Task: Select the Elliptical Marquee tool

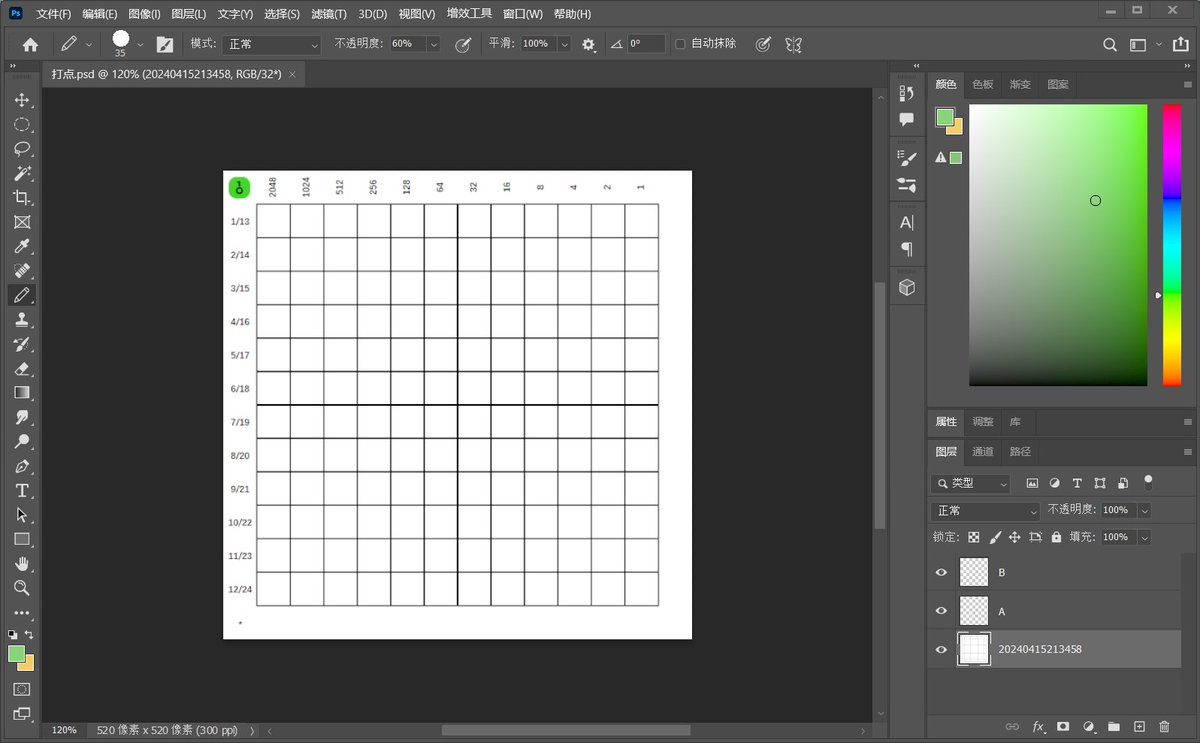Action: click(21, 125)
